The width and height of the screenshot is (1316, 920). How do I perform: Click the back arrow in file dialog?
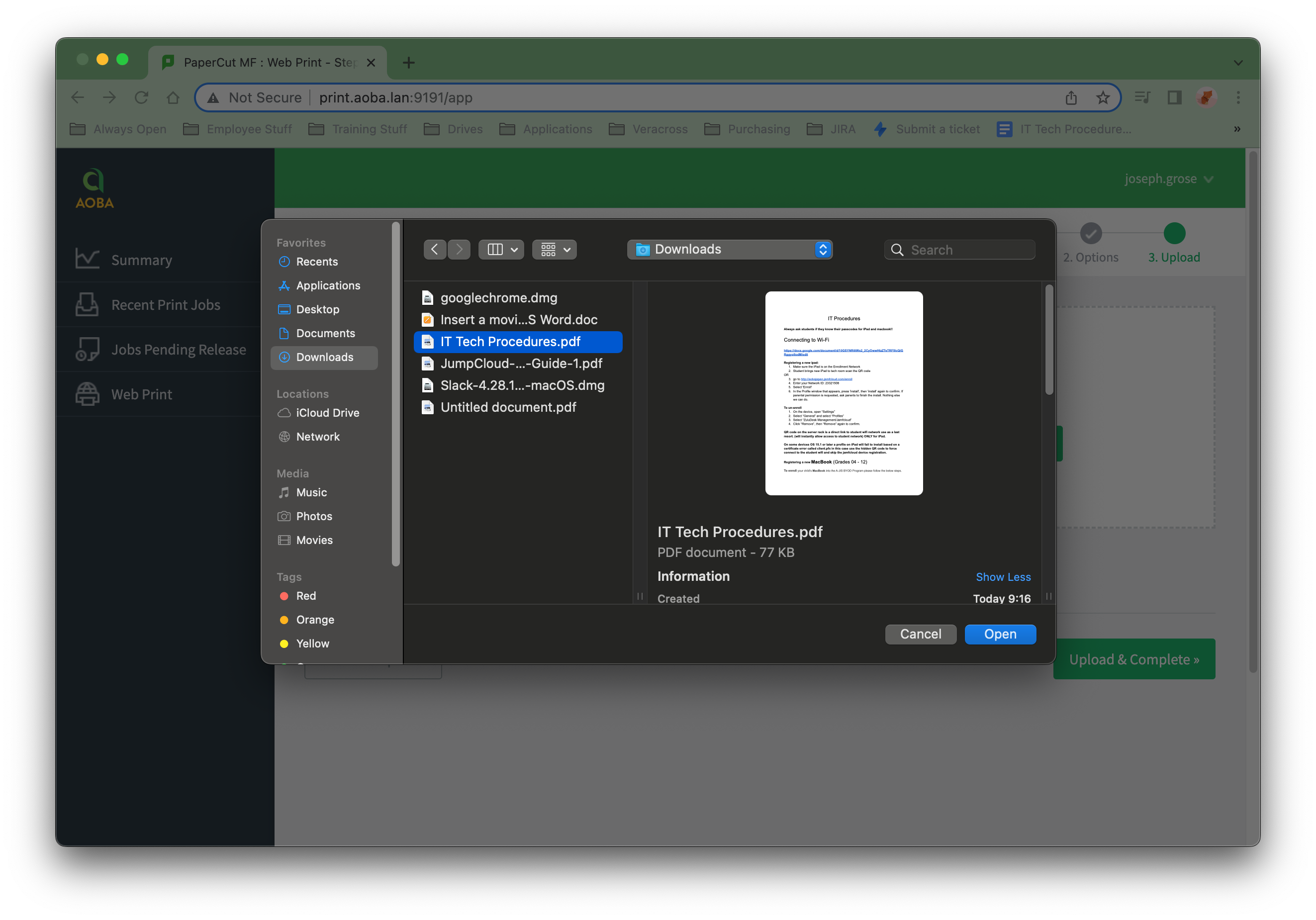pos(435,249)
